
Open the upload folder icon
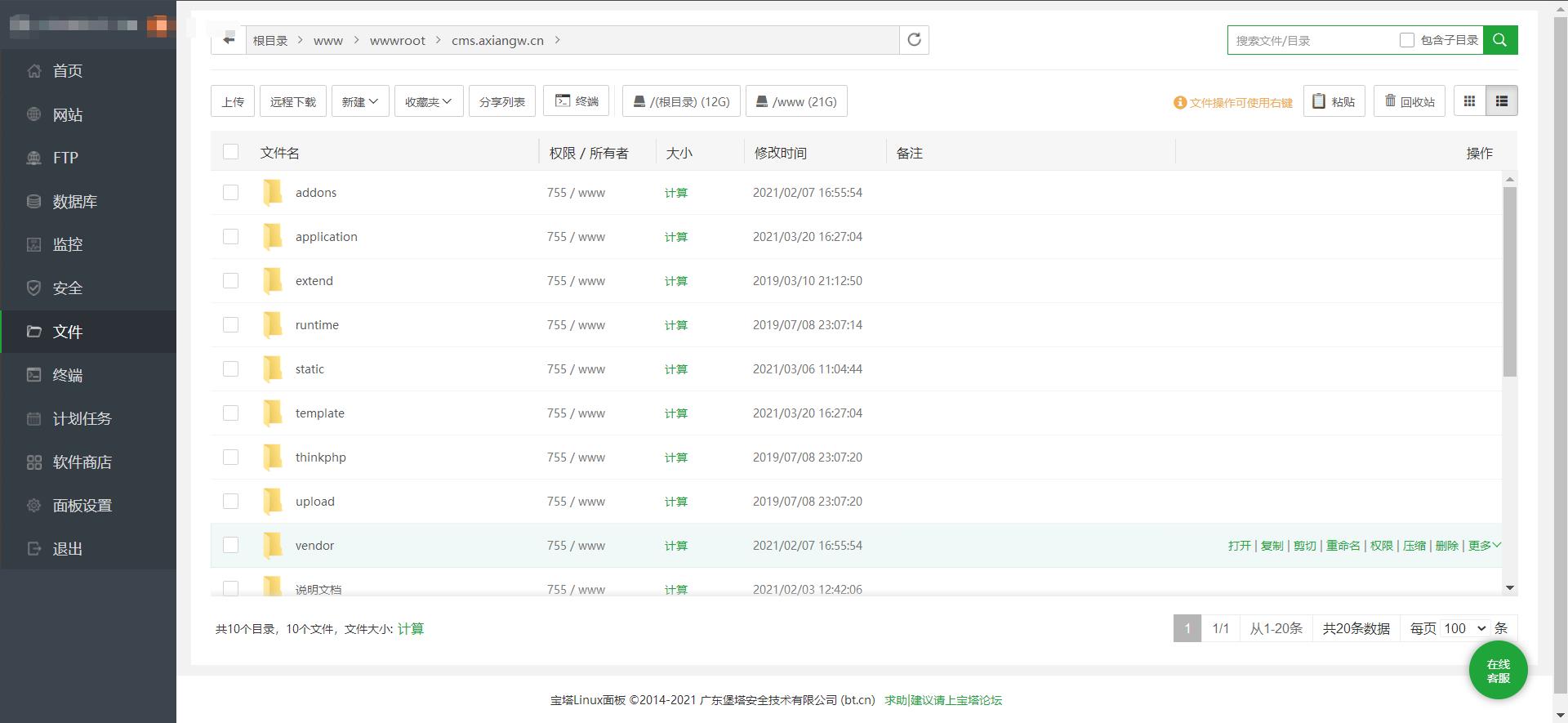[x=273, y=502]
